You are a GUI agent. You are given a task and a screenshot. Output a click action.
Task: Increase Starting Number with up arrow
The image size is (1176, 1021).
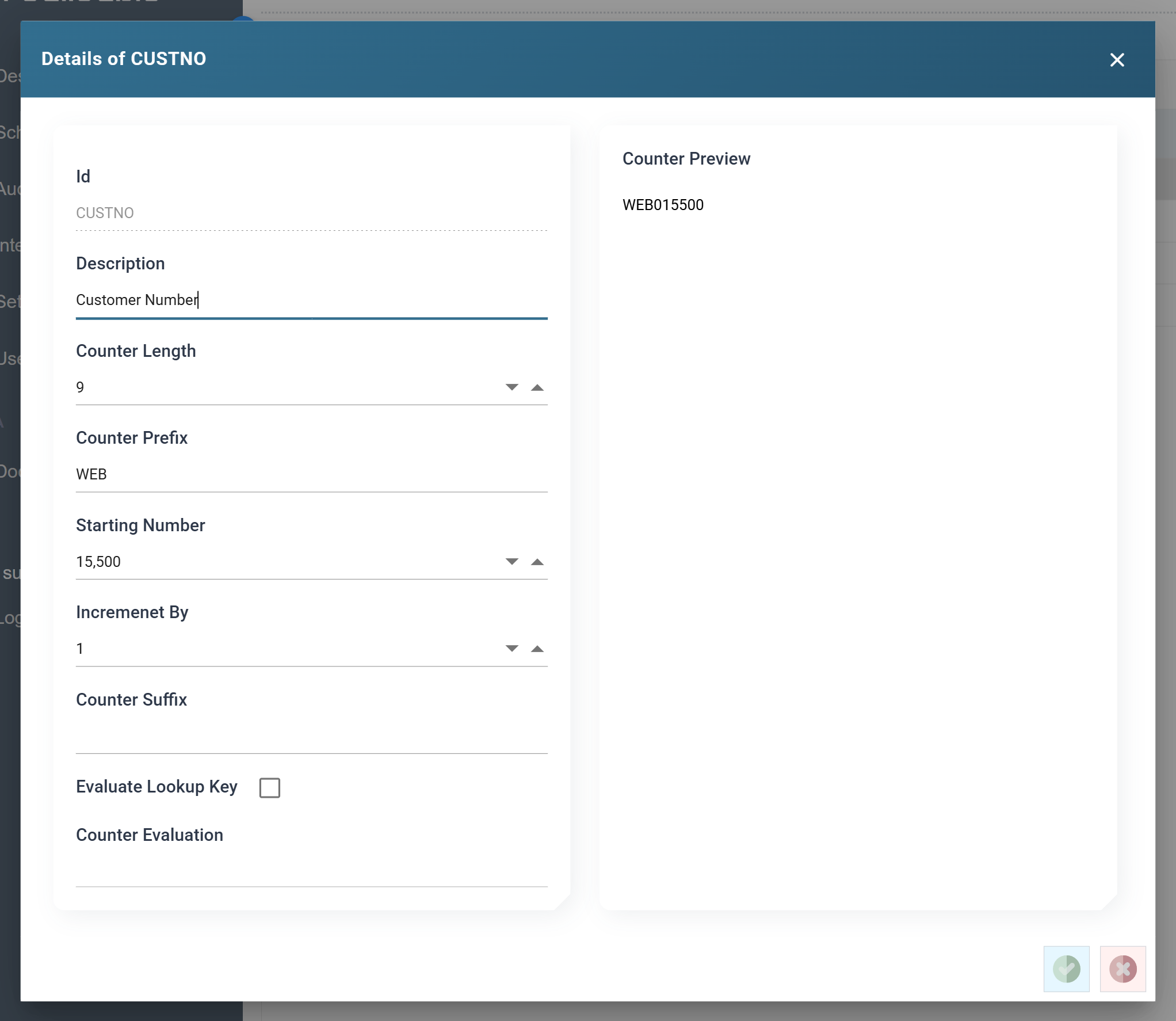tap(537, 562)
